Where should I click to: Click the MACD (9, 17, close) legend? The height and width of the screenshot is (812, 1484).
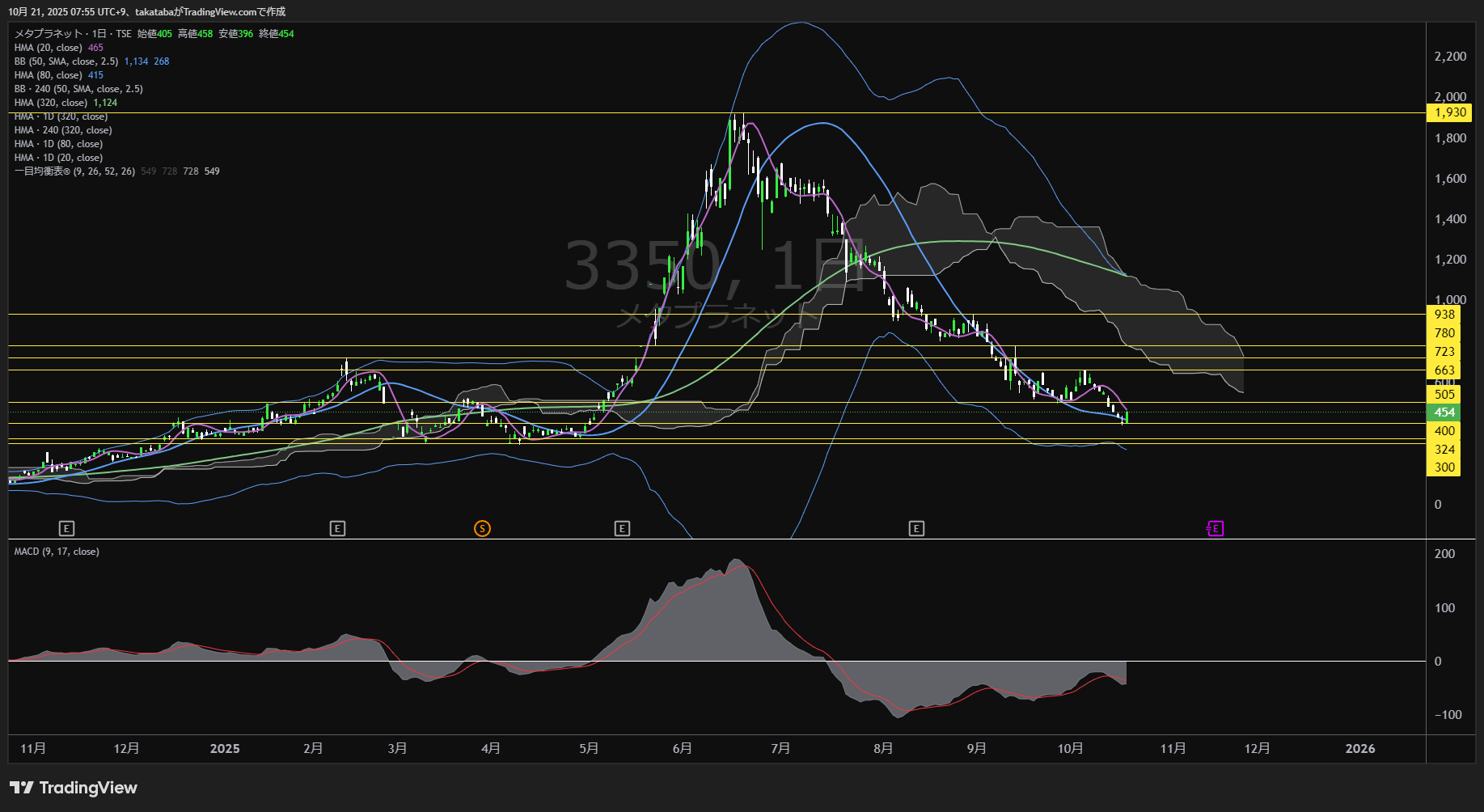click(x=57, y=552)
